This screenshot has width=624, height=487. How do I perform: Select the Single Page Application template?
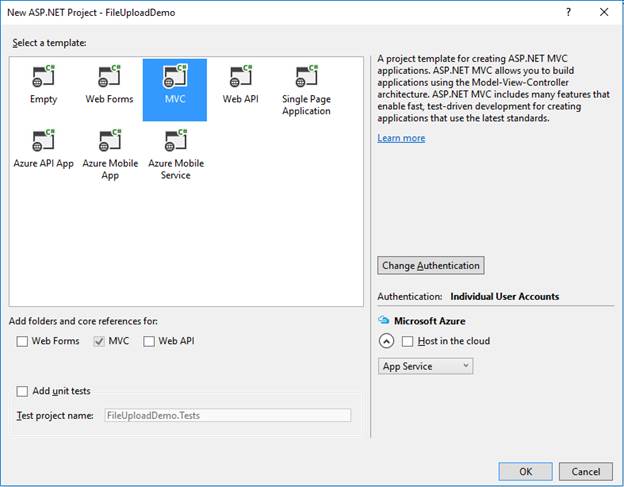click(x=306, y=88)
